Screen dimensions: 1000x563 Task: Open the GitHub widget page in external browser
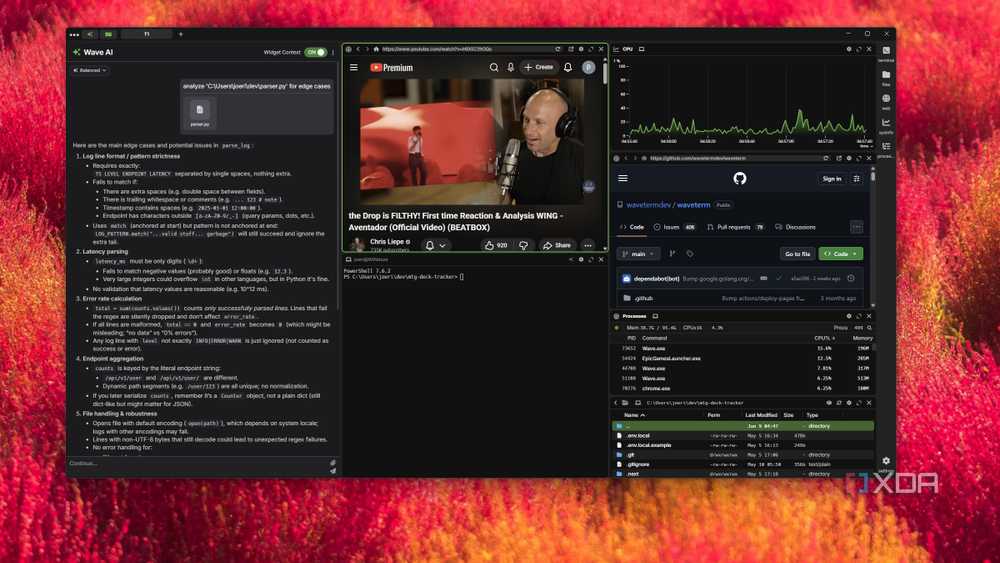click(x=838, y=158)
